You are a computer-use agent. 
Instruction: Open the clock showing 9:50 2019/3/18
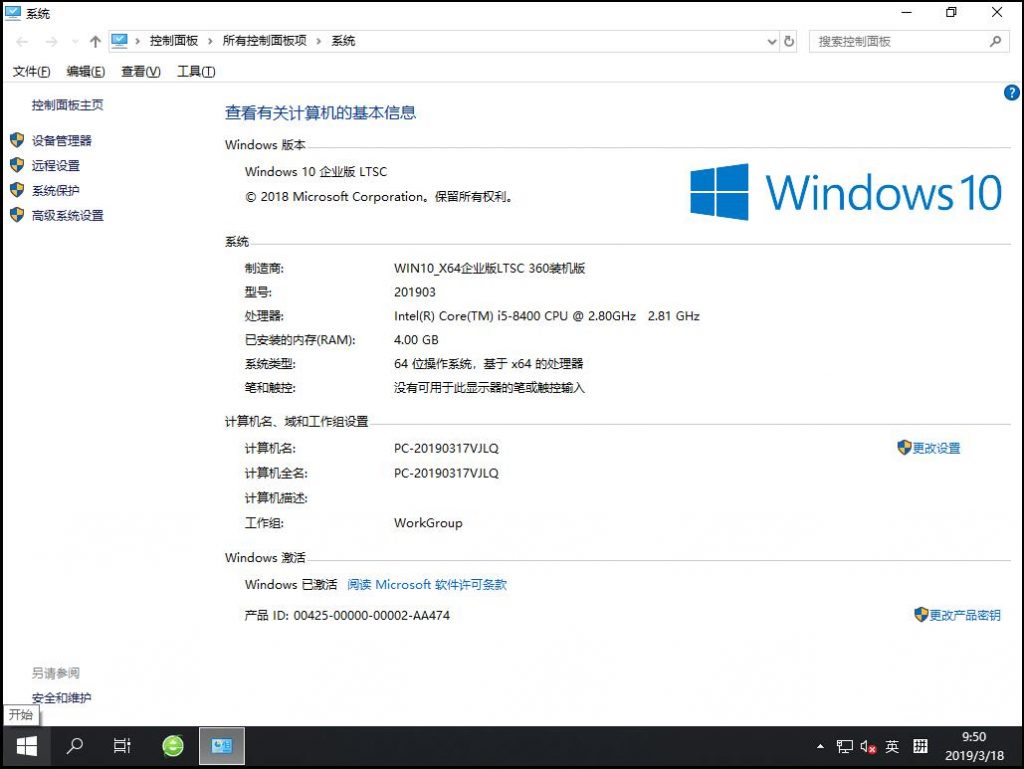click(x=974, y=746)
